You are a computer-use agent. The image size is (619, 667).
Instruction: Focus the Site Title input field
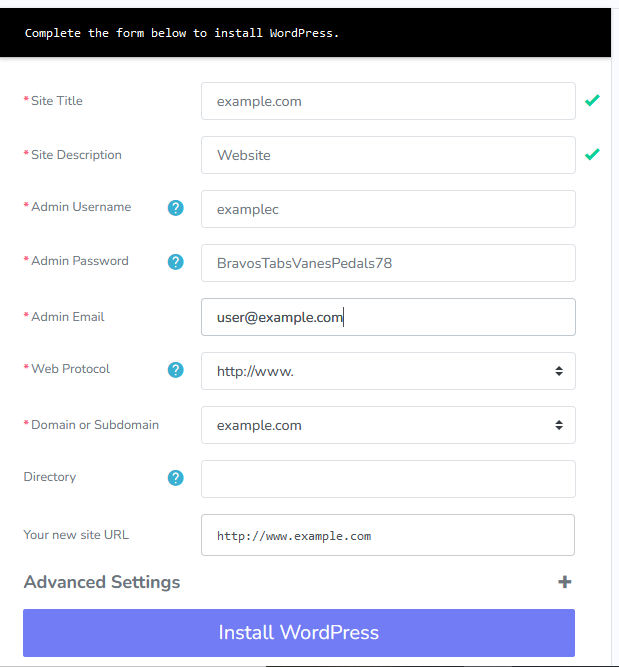tap(387, 101)
